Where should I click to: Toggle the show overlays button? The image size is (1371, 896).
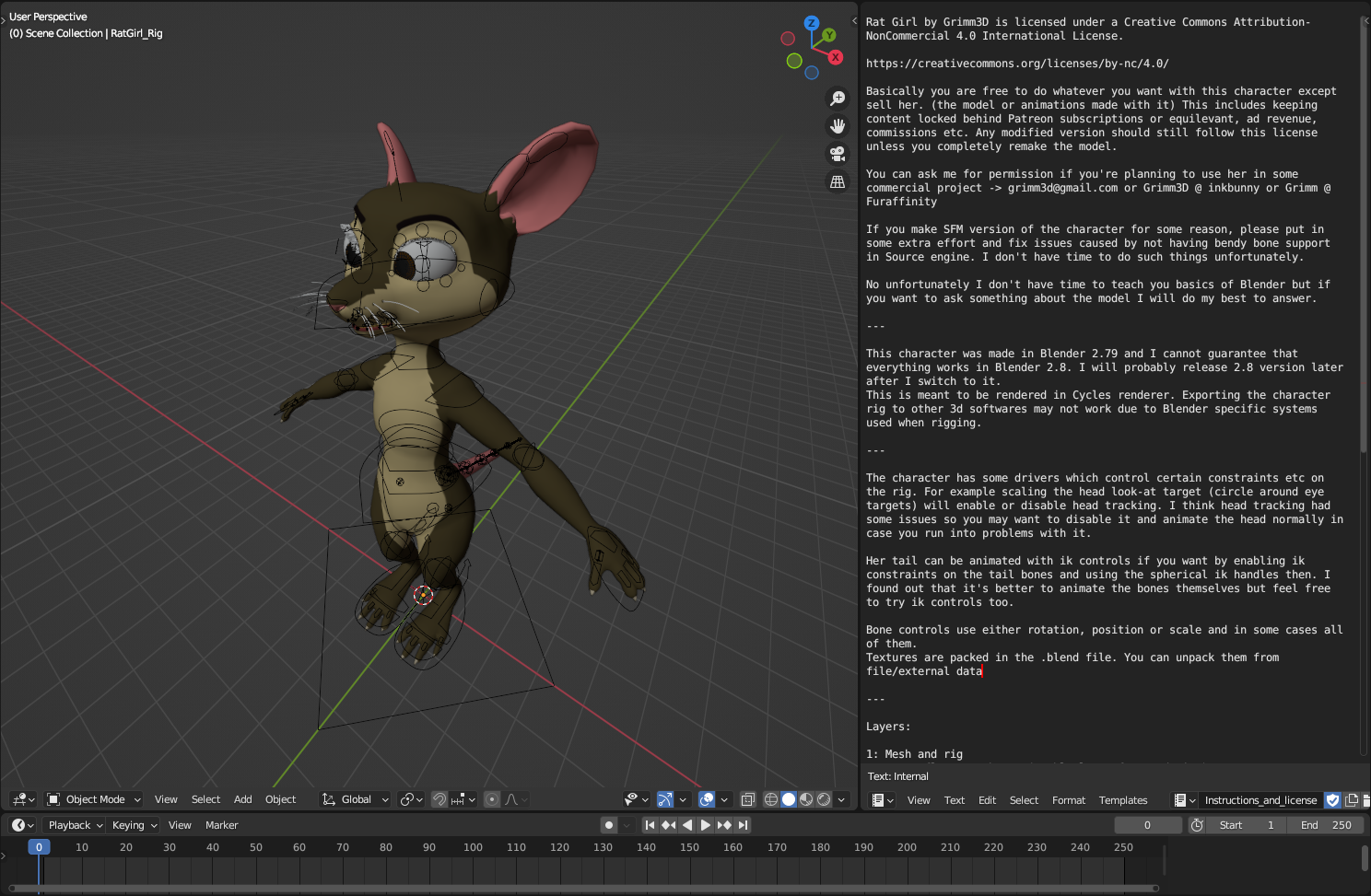[x=707, y=799]
